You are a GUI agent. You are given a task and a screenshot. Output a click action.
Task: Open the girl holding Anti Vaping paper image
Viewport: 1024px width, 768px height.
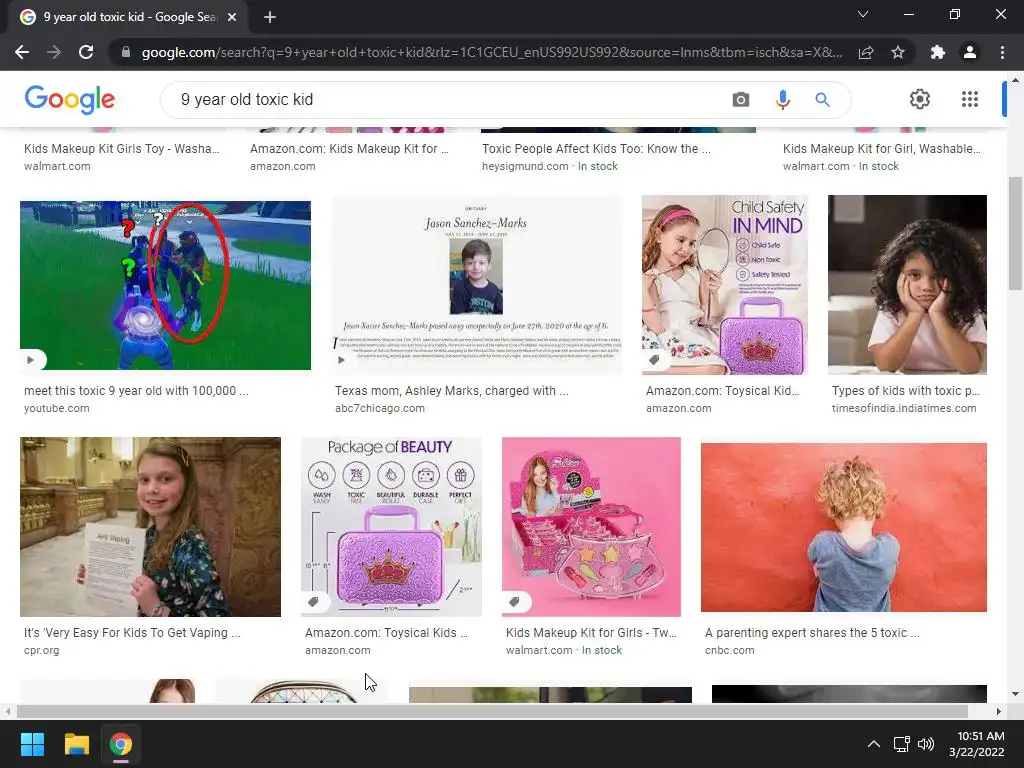(x=150, y=527)
